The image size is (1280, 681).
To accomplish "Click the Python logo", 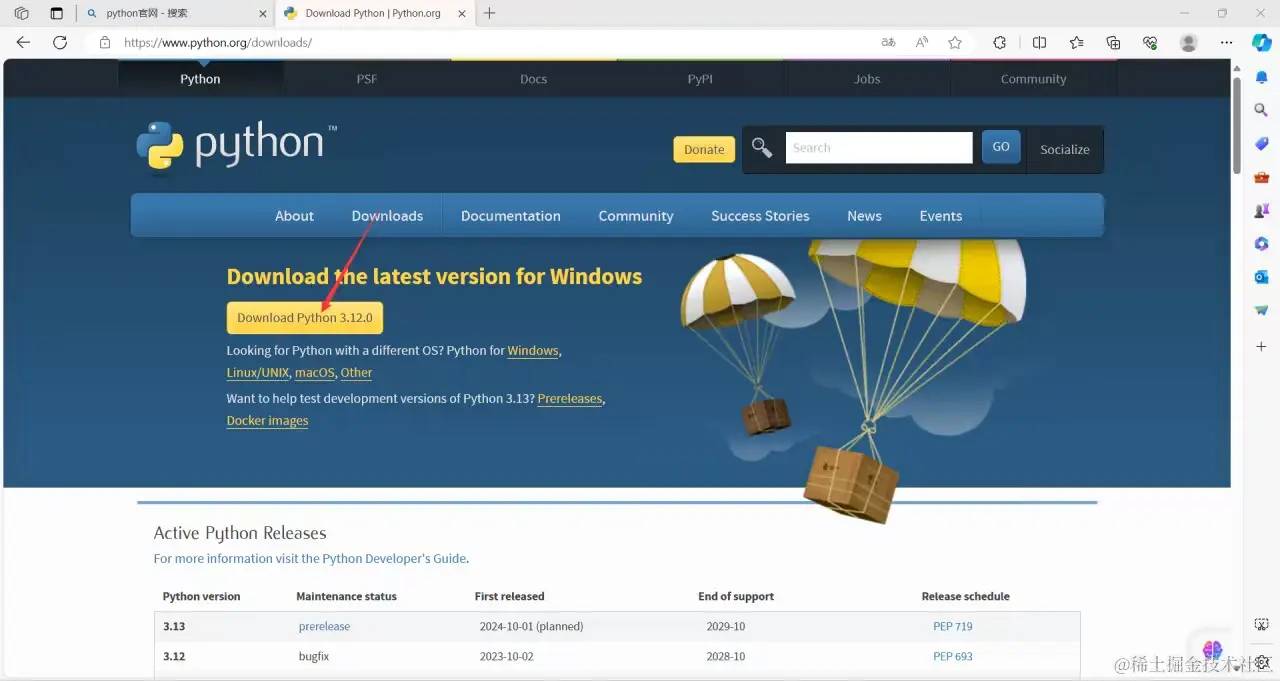I will (x=236, y=146).
